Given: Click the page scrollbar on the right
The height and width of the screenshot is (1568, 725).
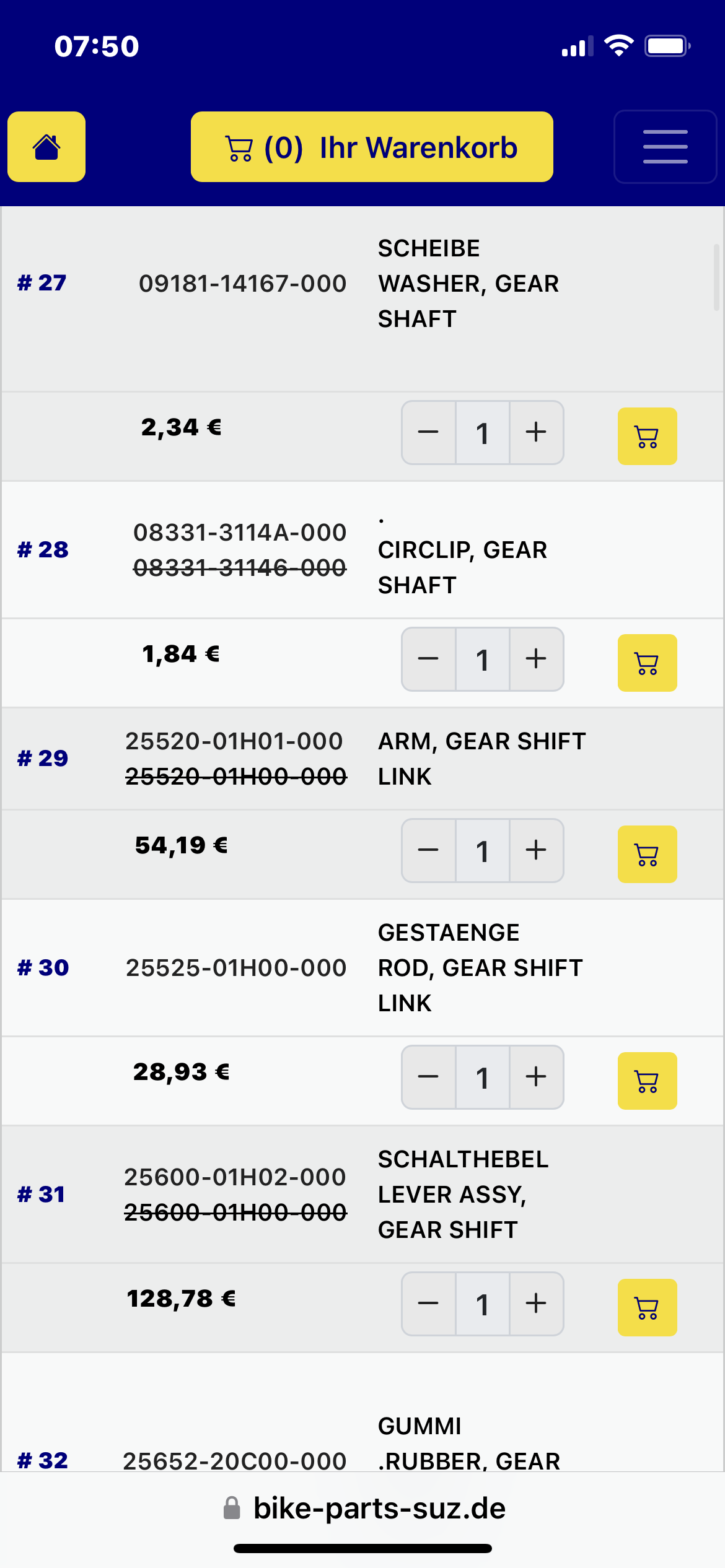Looking at the screenshot, I should pos(716,277).
